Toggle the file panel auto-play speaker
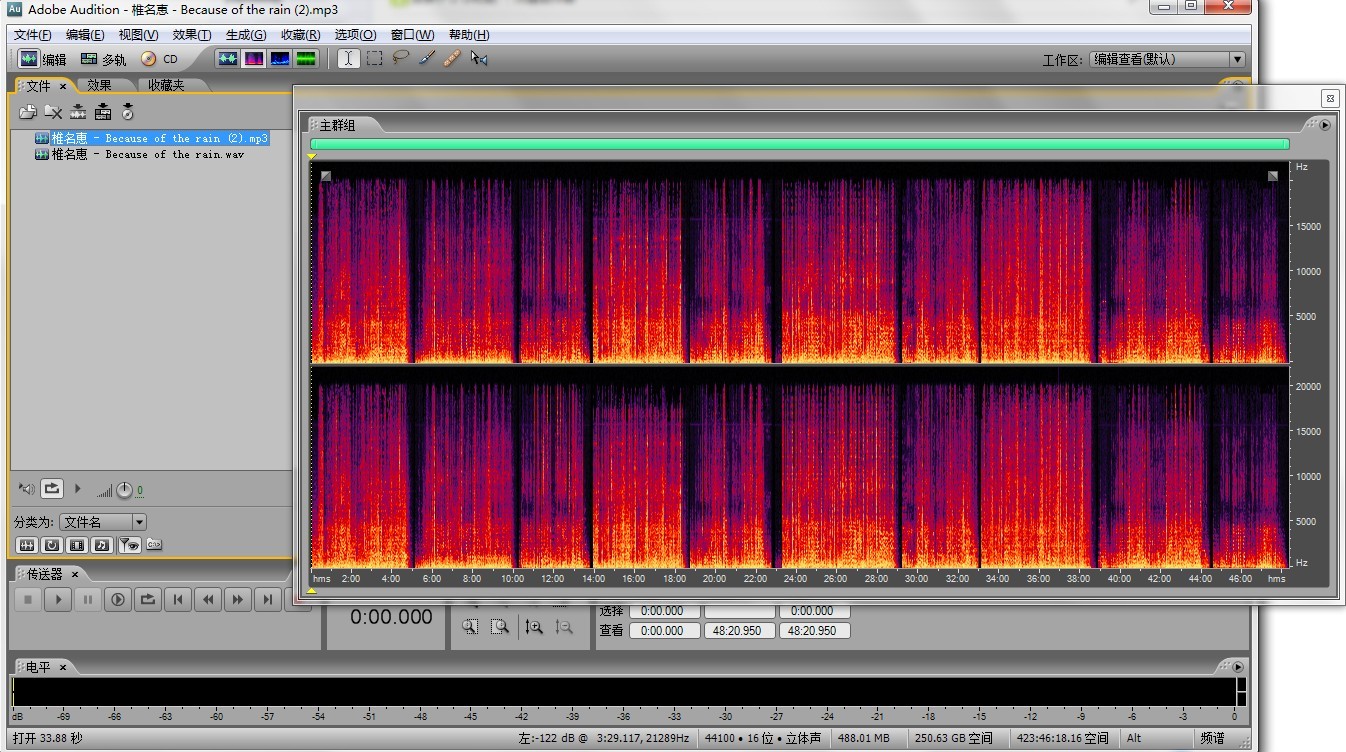Viewport: 1346px width, 752px height. [26, 489]
